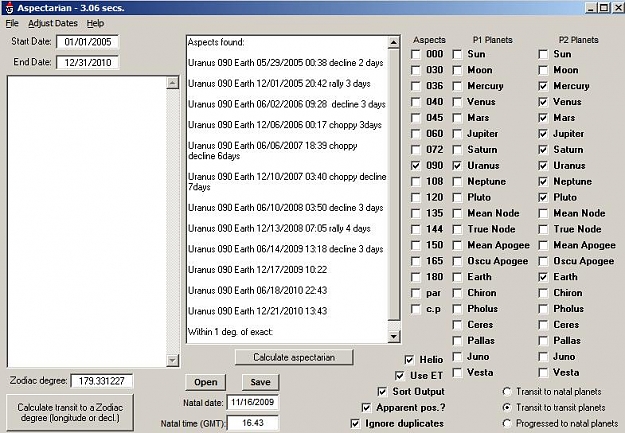Check Jupiter under P1 Planets
Viewport: 625px width, 433px height.
pyautogui.click(x=457, y=134)
